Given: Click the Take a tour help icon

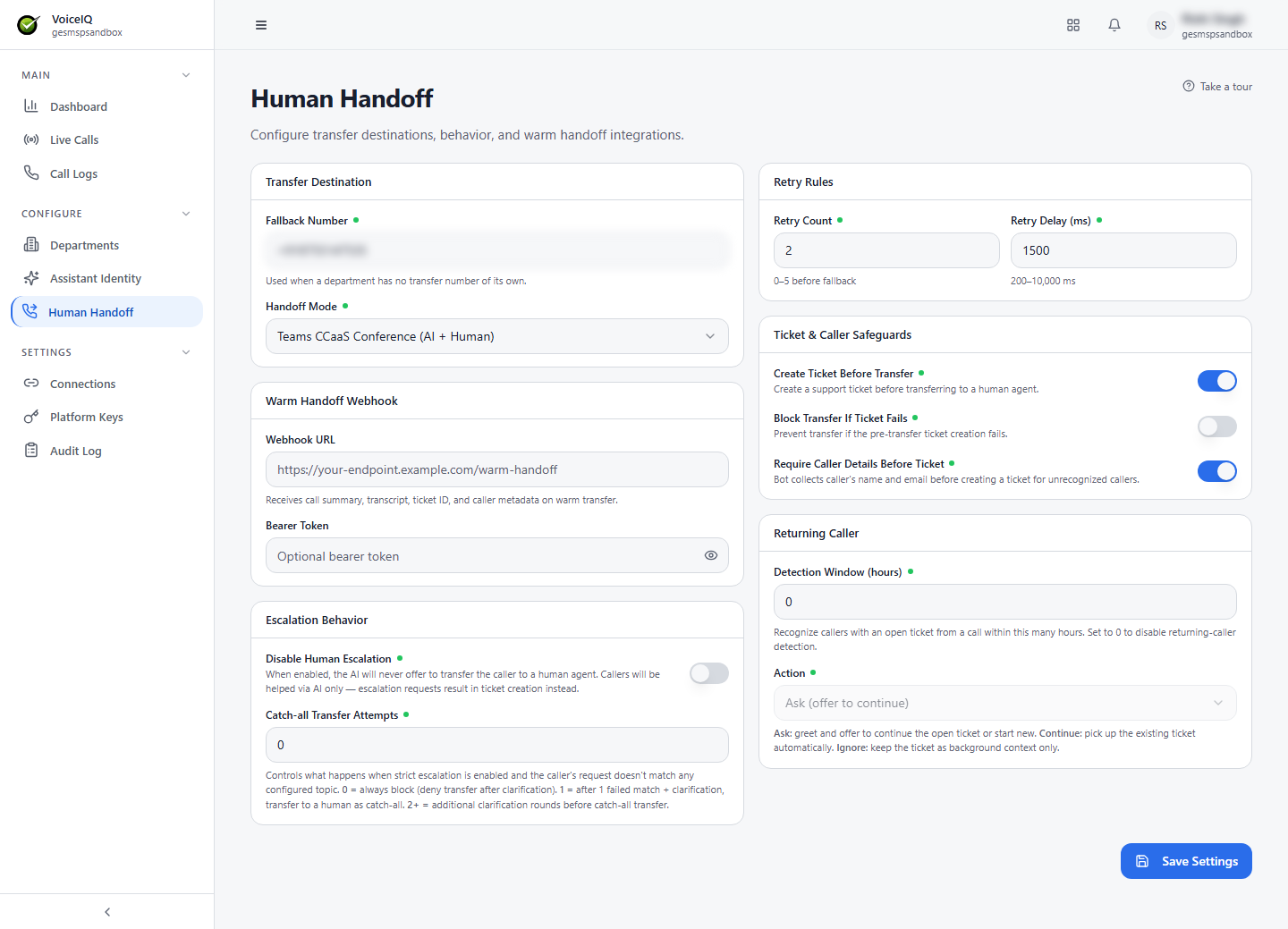Looking at the screenshot, I should pyautogui.click(x=1189, y=87).
